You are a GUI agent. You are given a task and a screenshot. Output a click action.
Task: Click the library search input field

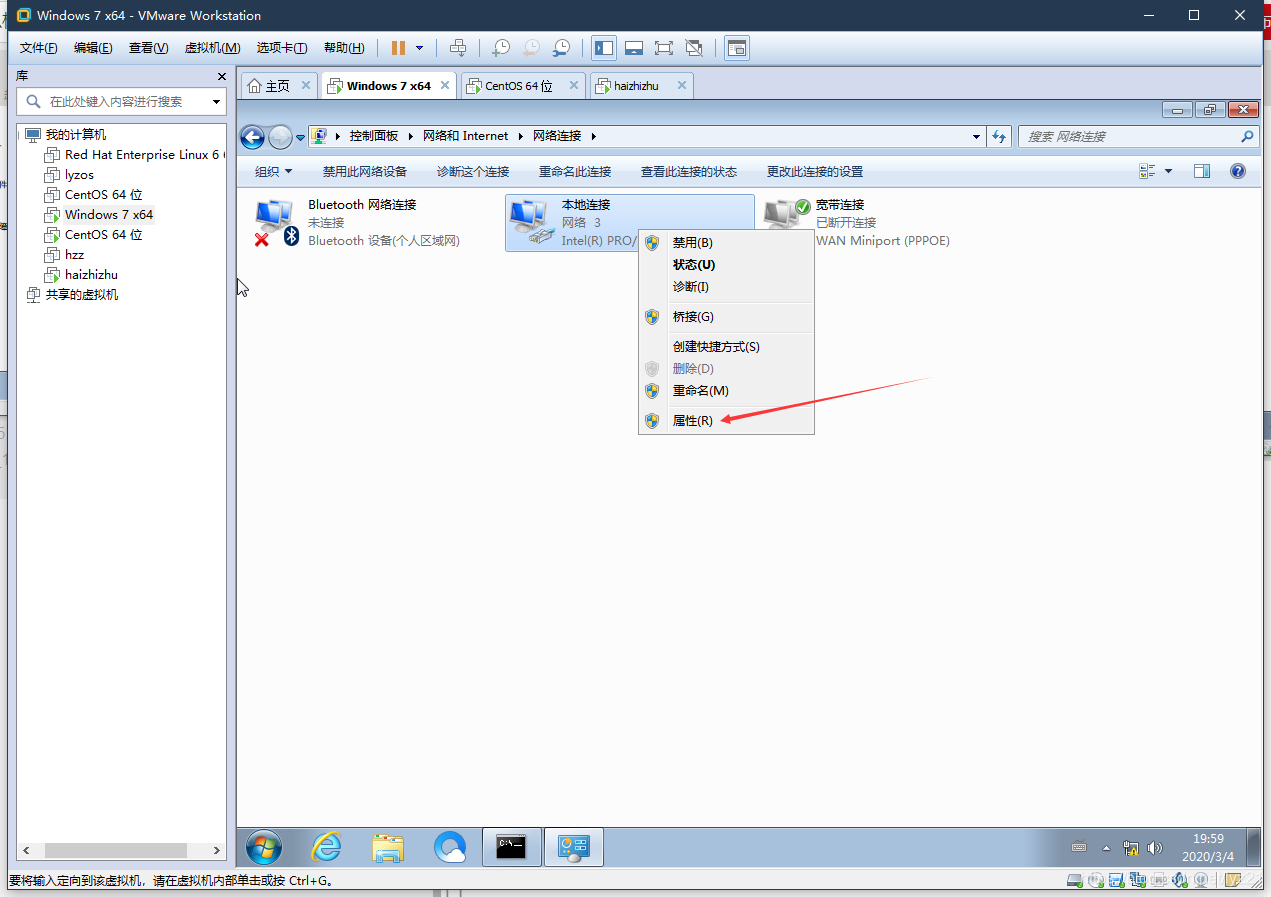point(122,101)
